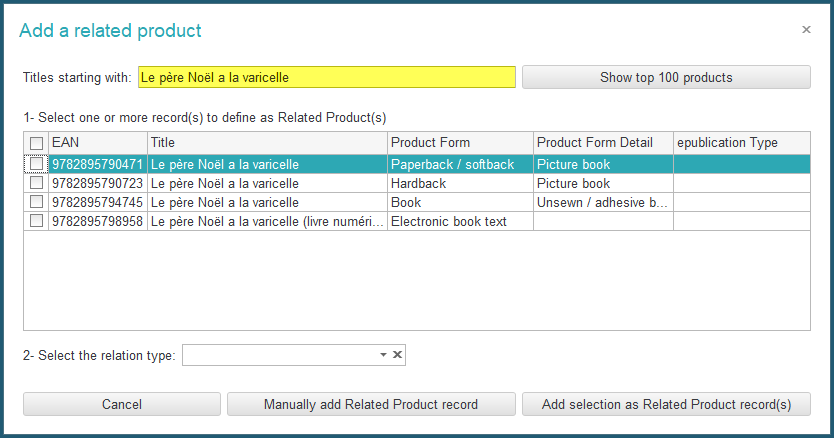The height and width of the screenshot is (438, 834).
Task: Select the Electronic book text row
Action: pos(417,221)
